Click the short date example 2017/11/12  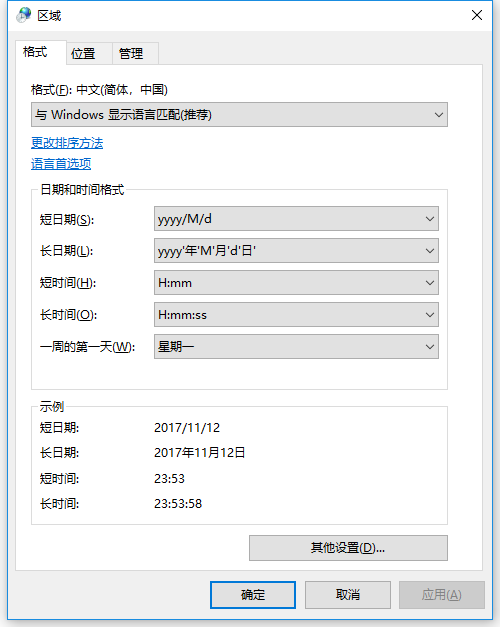[187, 428]
